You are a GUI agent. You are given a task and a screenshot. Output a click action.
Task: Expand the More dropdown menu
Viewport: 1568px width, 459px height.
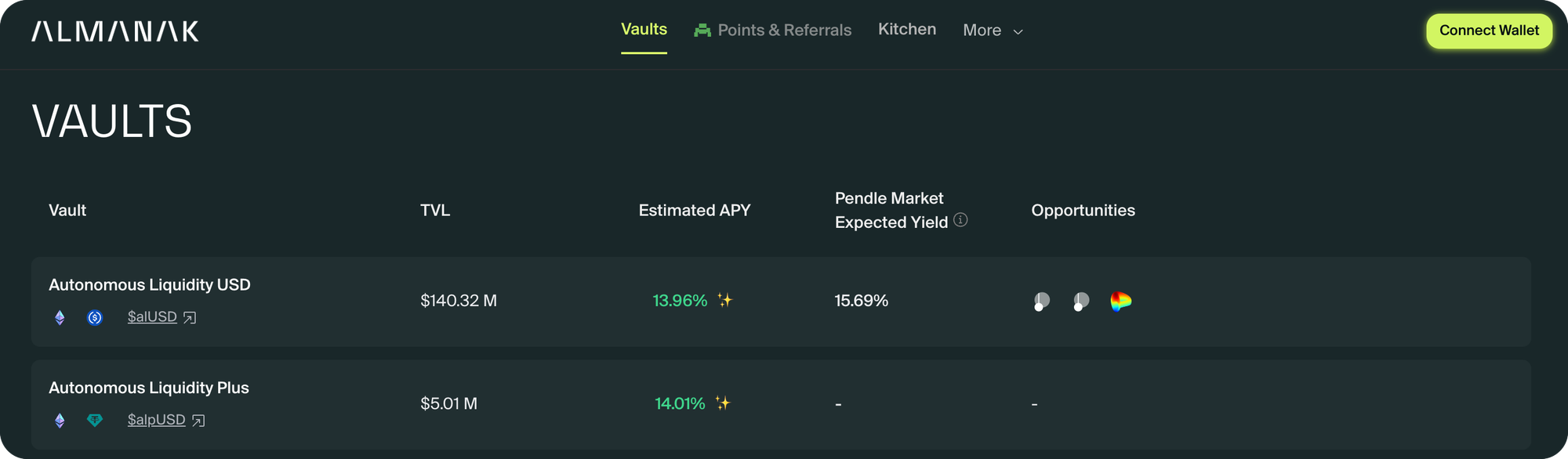click(x=993, y=31)
